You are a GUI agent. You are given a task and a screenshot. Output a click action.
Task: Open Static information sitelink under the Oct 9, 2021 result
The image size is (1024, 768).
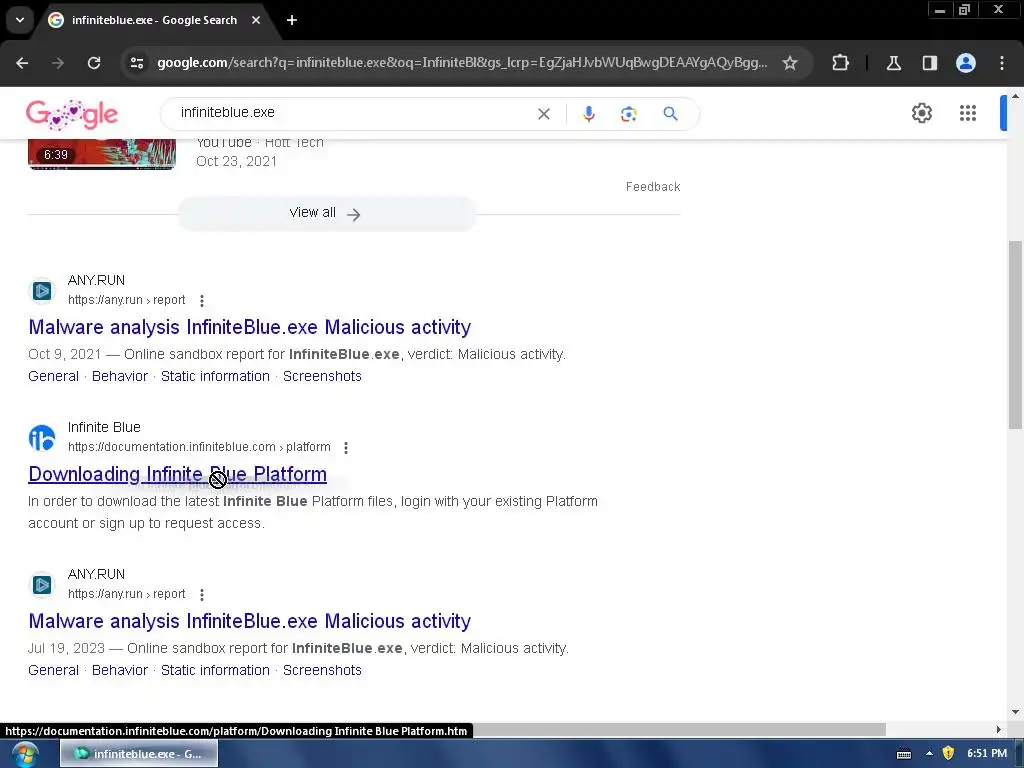pos(215,376)
